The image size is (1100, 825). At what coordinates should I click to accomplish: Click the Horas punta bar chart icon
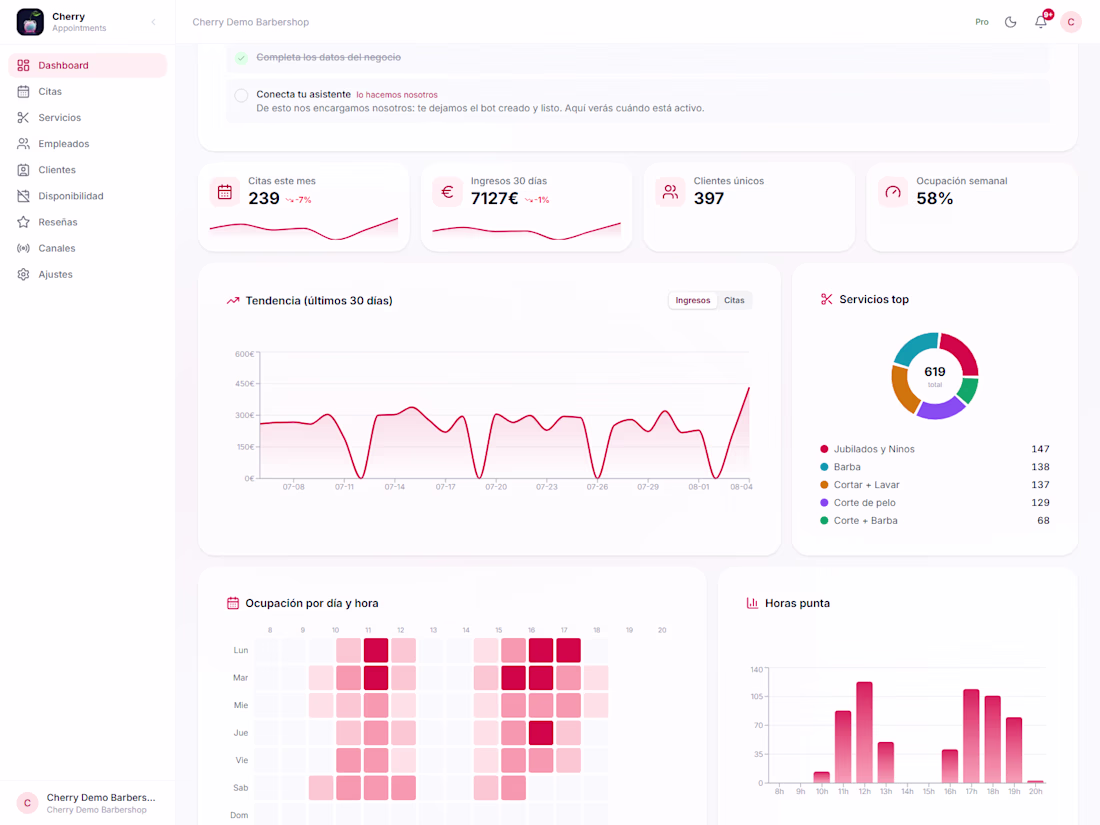point(753,603)
